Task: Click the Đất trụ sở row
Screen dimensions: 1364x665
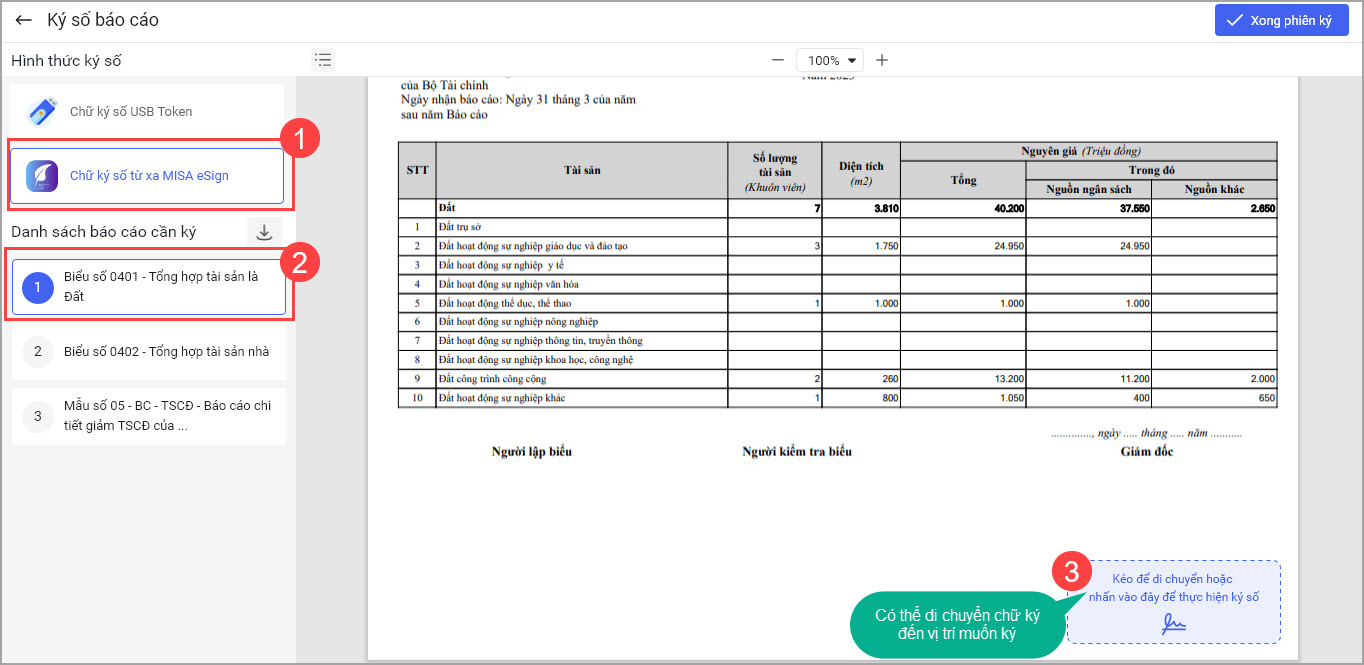Action: [x=837, y=227]
